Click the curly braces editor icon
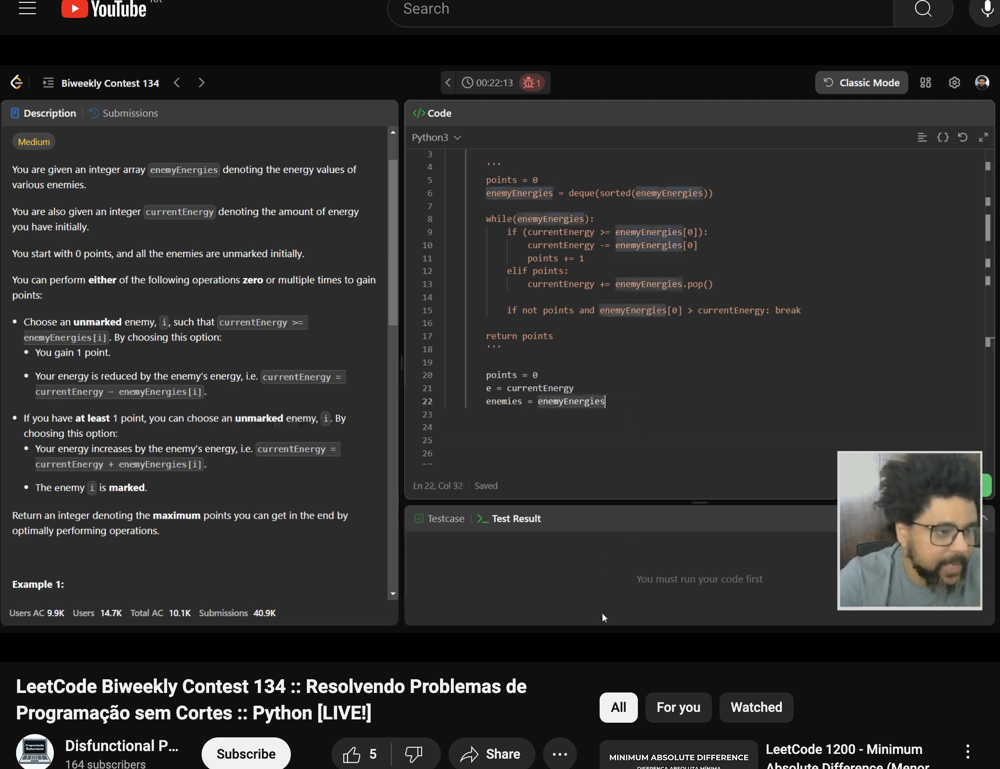1000x769 pixels. pos(943,137)
